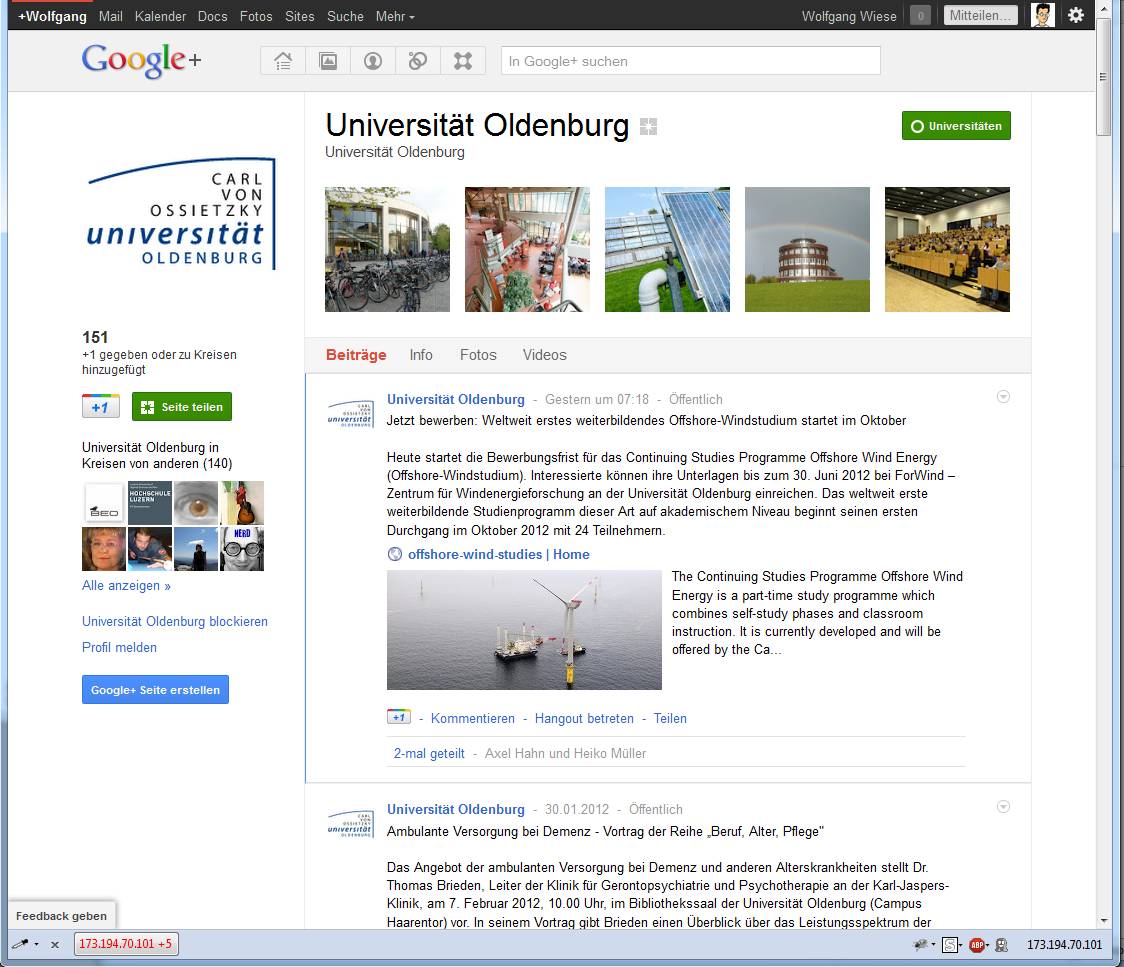1124x967 pixels.
Task: Click the verified page badge beside the title
Action: point(648,127)
